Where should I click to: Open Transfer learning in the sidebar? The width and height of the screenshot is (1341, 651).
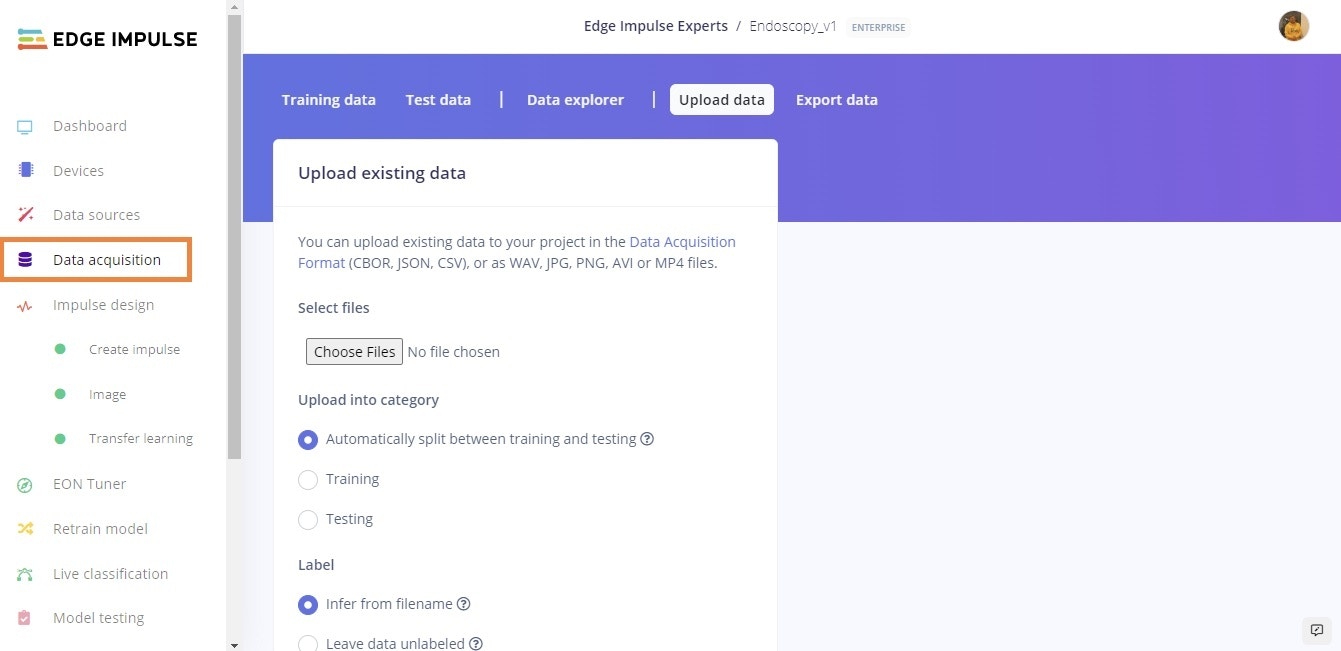141,439
